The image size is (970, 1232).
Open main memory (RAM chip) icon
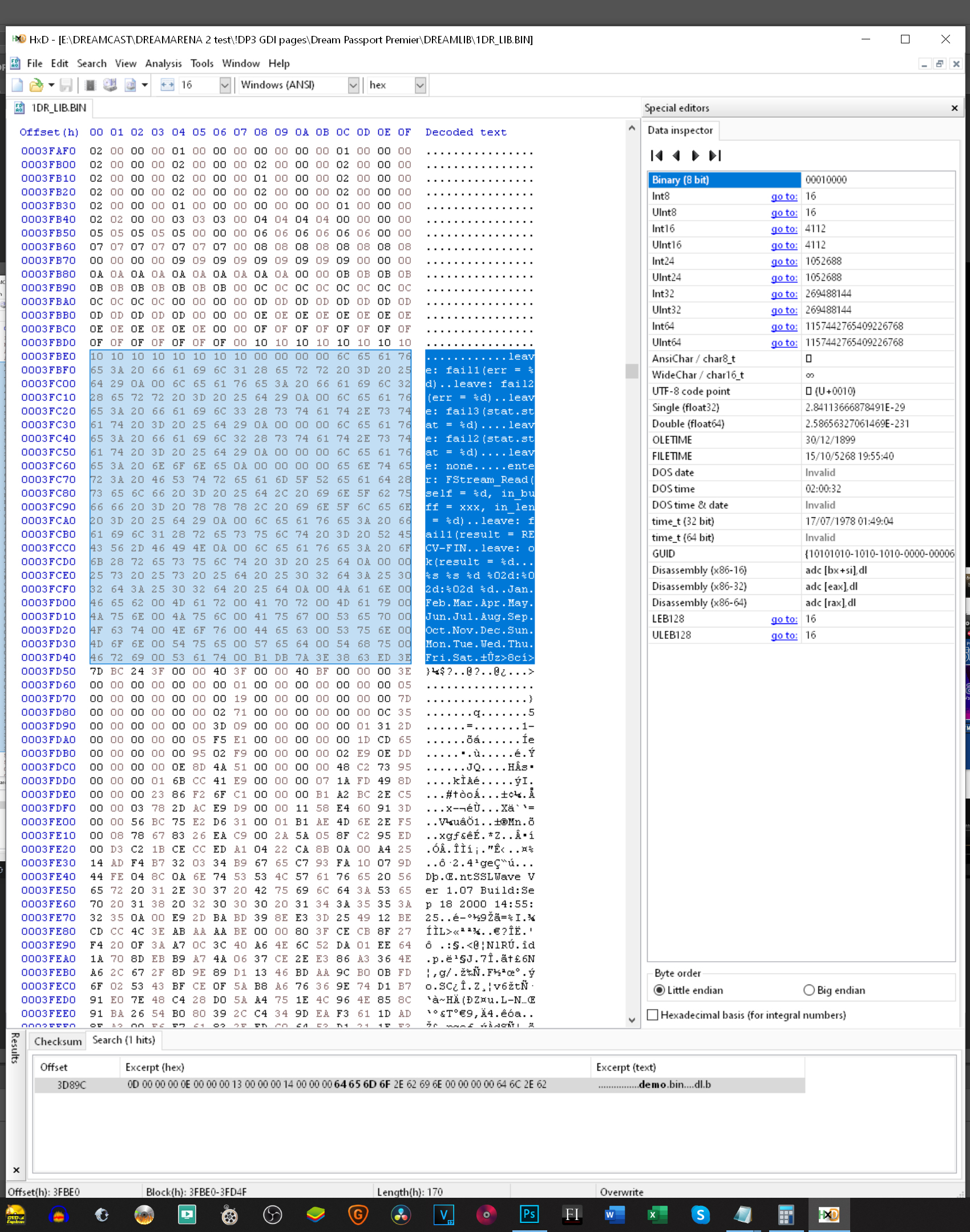90,86
